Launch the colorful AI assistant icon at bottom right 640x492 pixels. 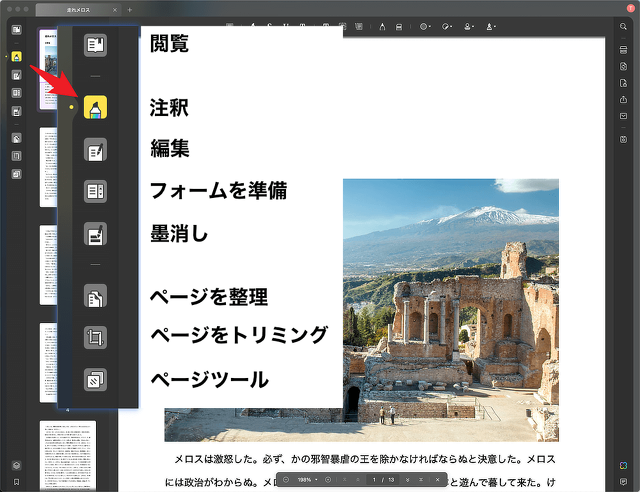(x=623, y=464)
